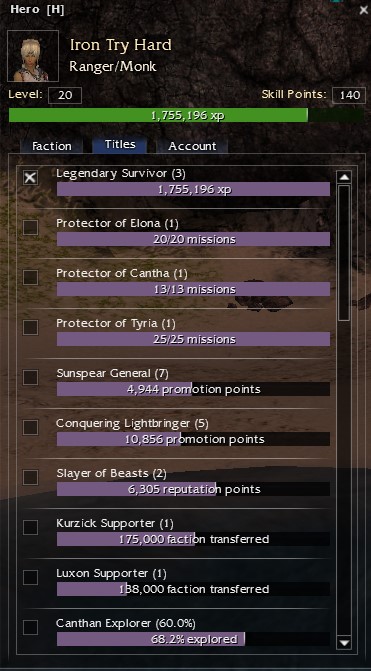Enable the Protector of Elona title checkbox
Viewport: 371px width, 671px height.
pyautogui.click(x=30, y=227)
